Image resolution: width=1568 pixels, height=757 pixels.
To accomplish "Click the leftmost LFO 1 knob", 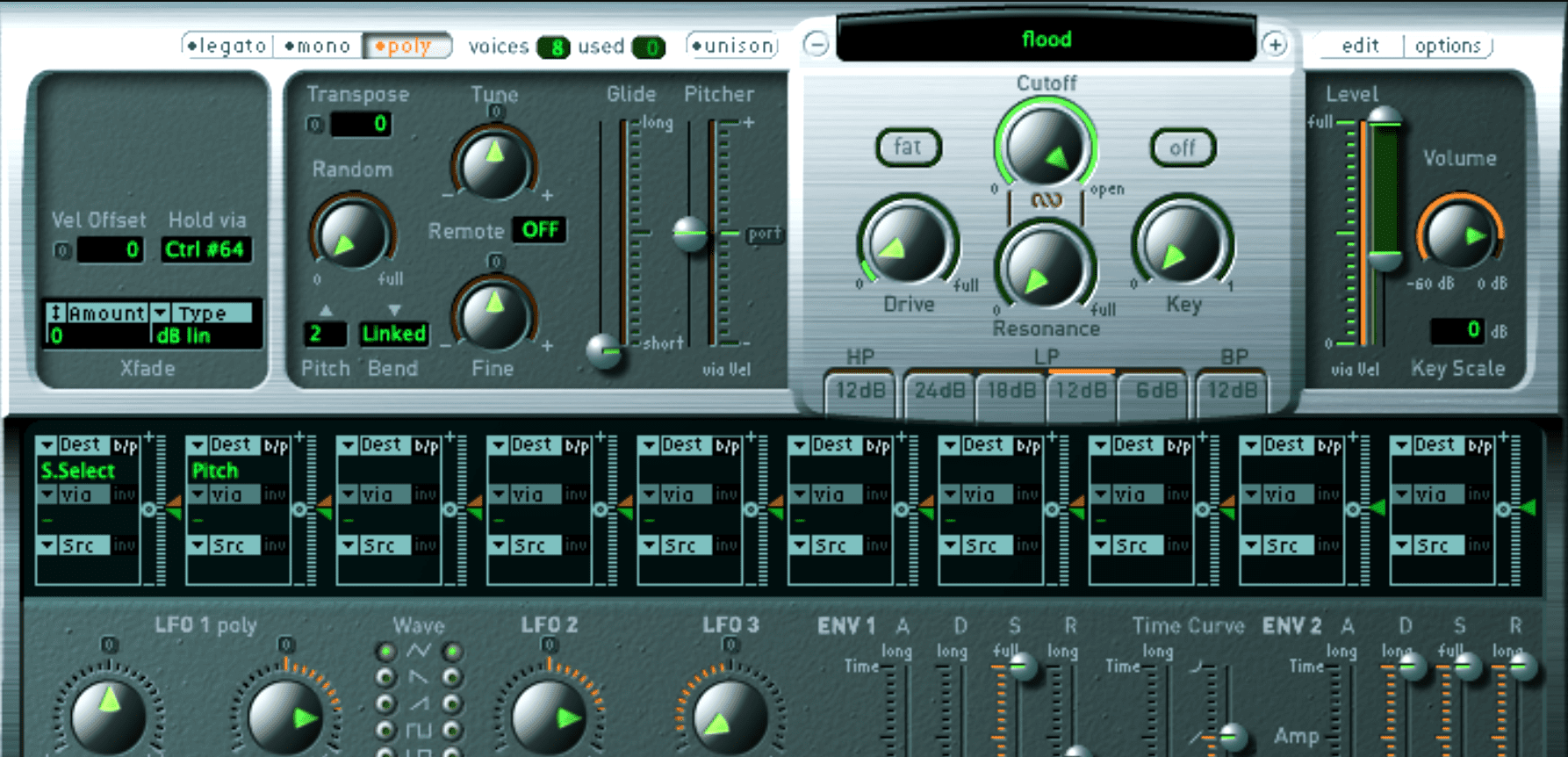I will pos(109,716).
